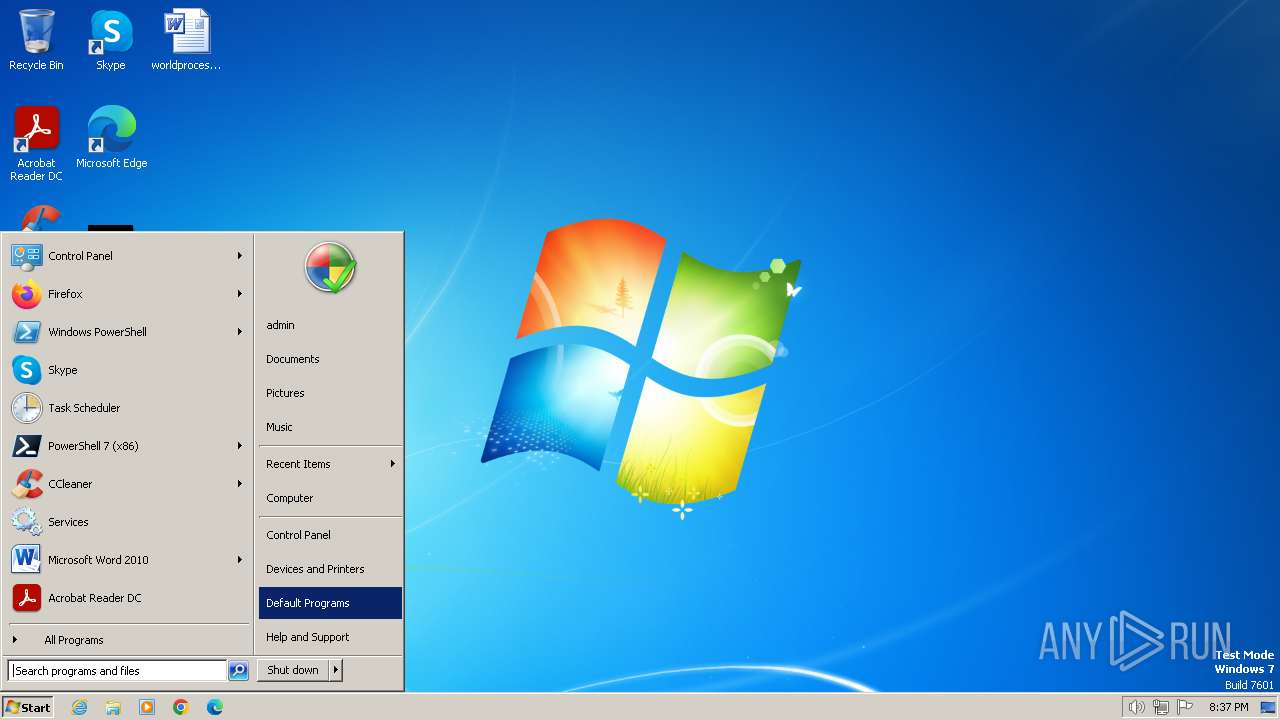The height and width of the screenshot is (720, 1280).
Task: Select Default Programs menu entry
Action: (x=330, y=603)
